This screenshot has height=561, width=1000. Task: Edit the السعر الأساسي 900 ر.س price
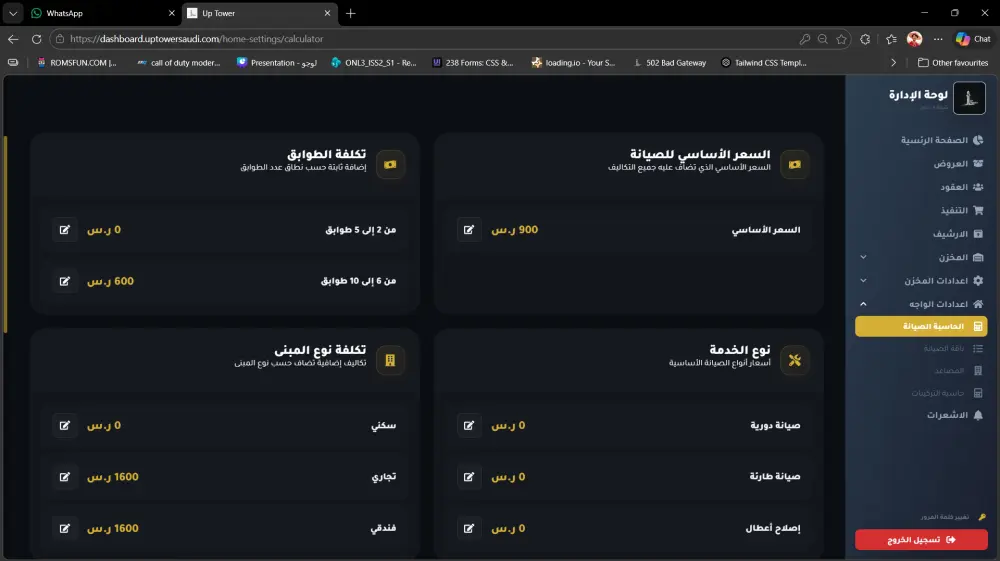coord(469,230)
